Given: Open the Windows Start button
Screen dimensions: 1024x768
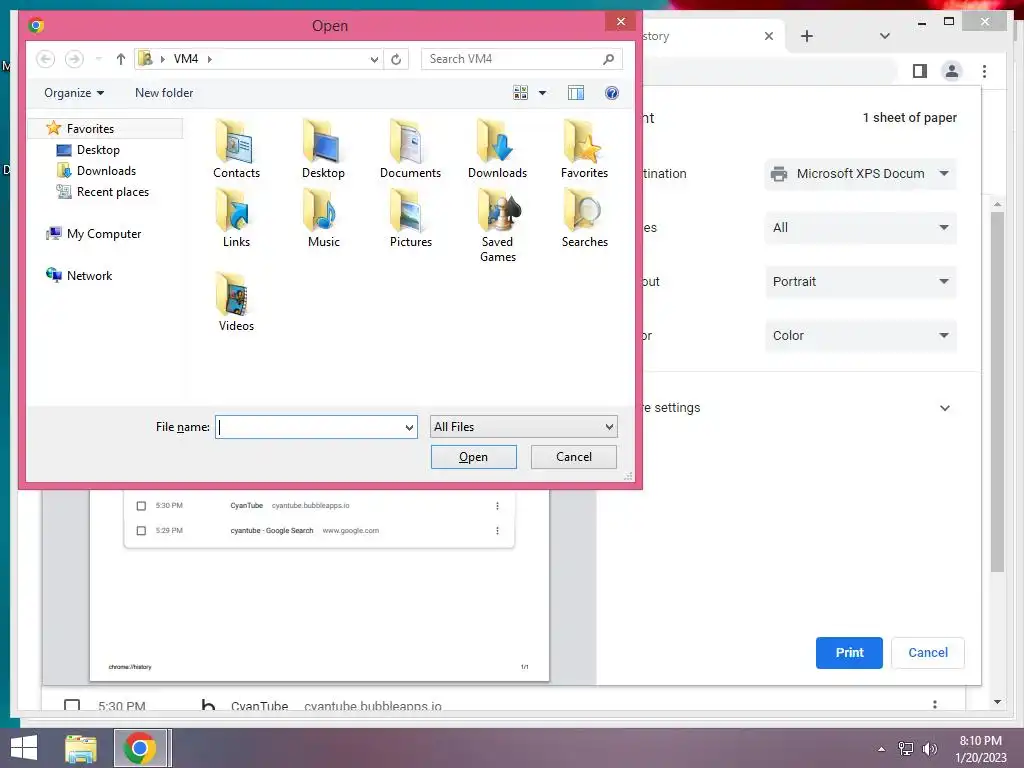Looking at the screenshot, I should point(24,748).
